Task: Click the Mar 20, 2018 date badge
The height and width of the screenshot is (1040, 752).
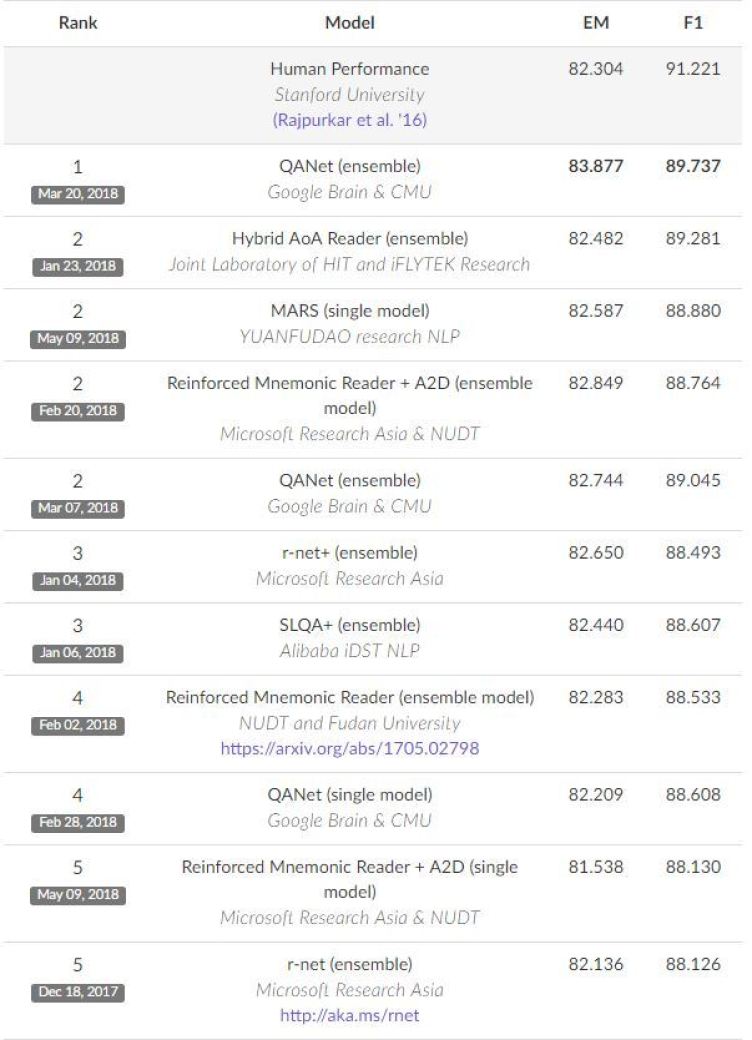Action: (78, 194)
